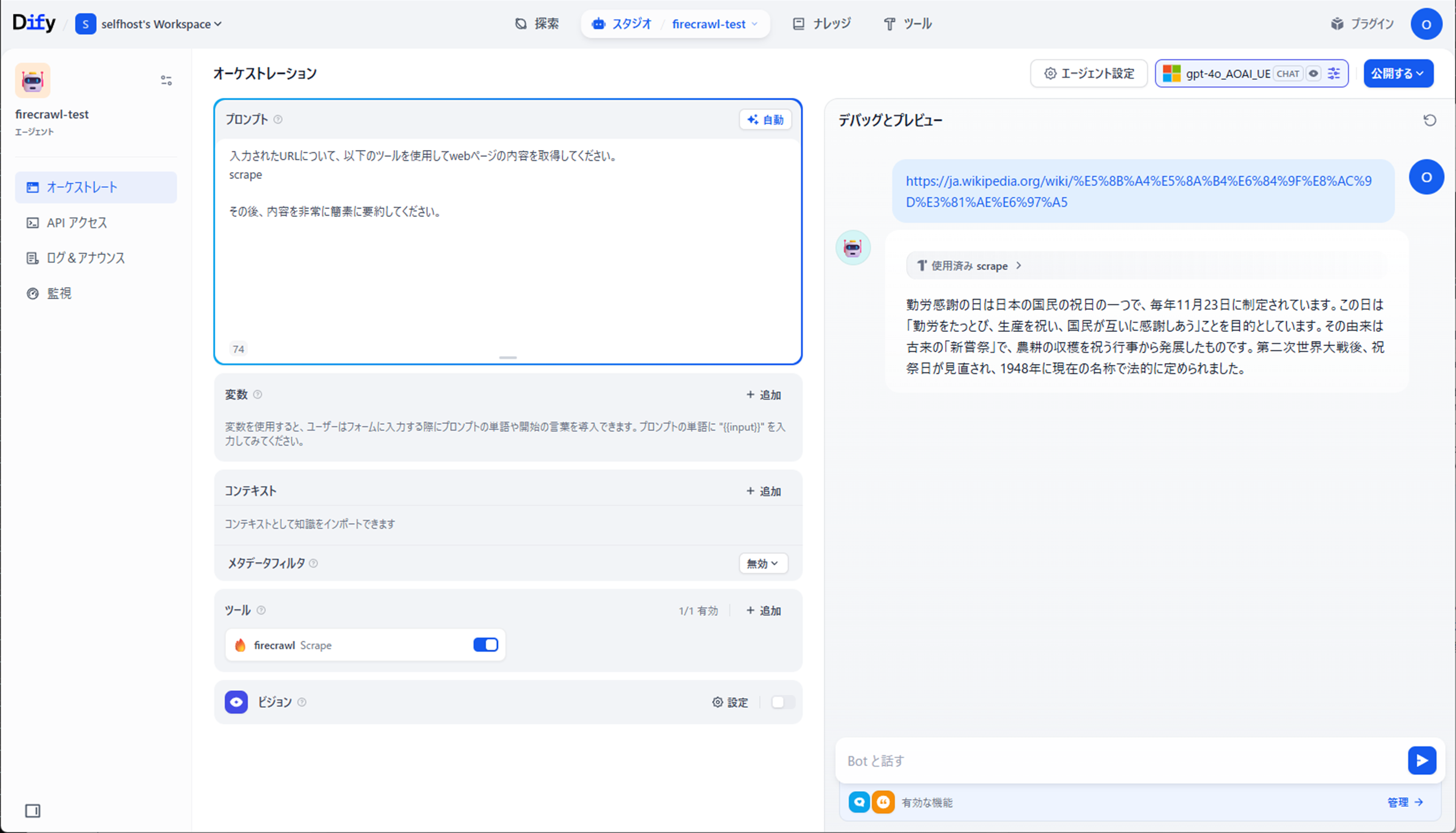Image resolution: width=1456 pixels, height=833 pixels.
Task: Open app settings icon beside the firecrawl-test avatar
Action: (166, 80)
